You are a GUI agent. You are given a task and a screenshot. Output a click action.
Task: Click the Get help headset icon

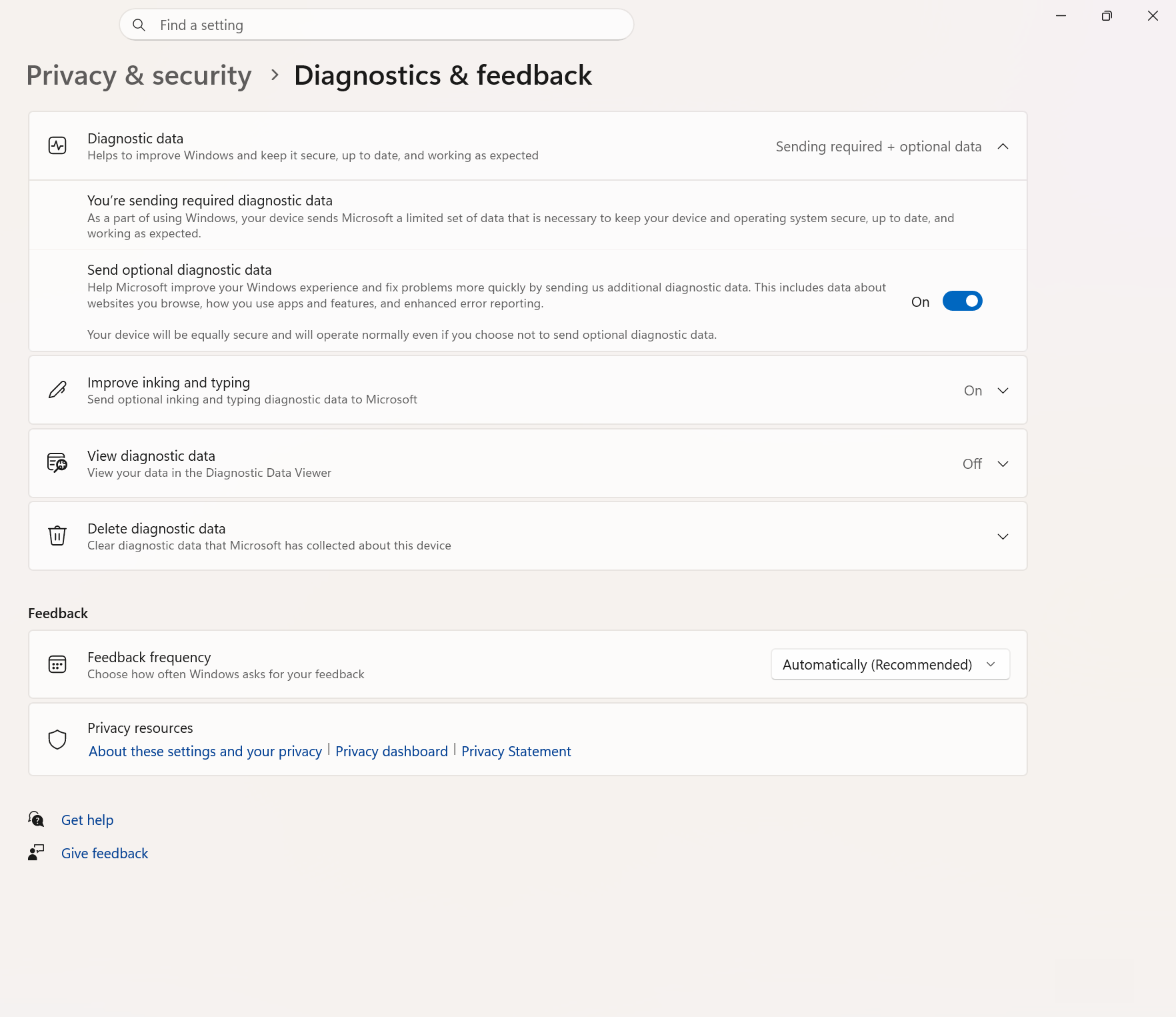point(36,819)
